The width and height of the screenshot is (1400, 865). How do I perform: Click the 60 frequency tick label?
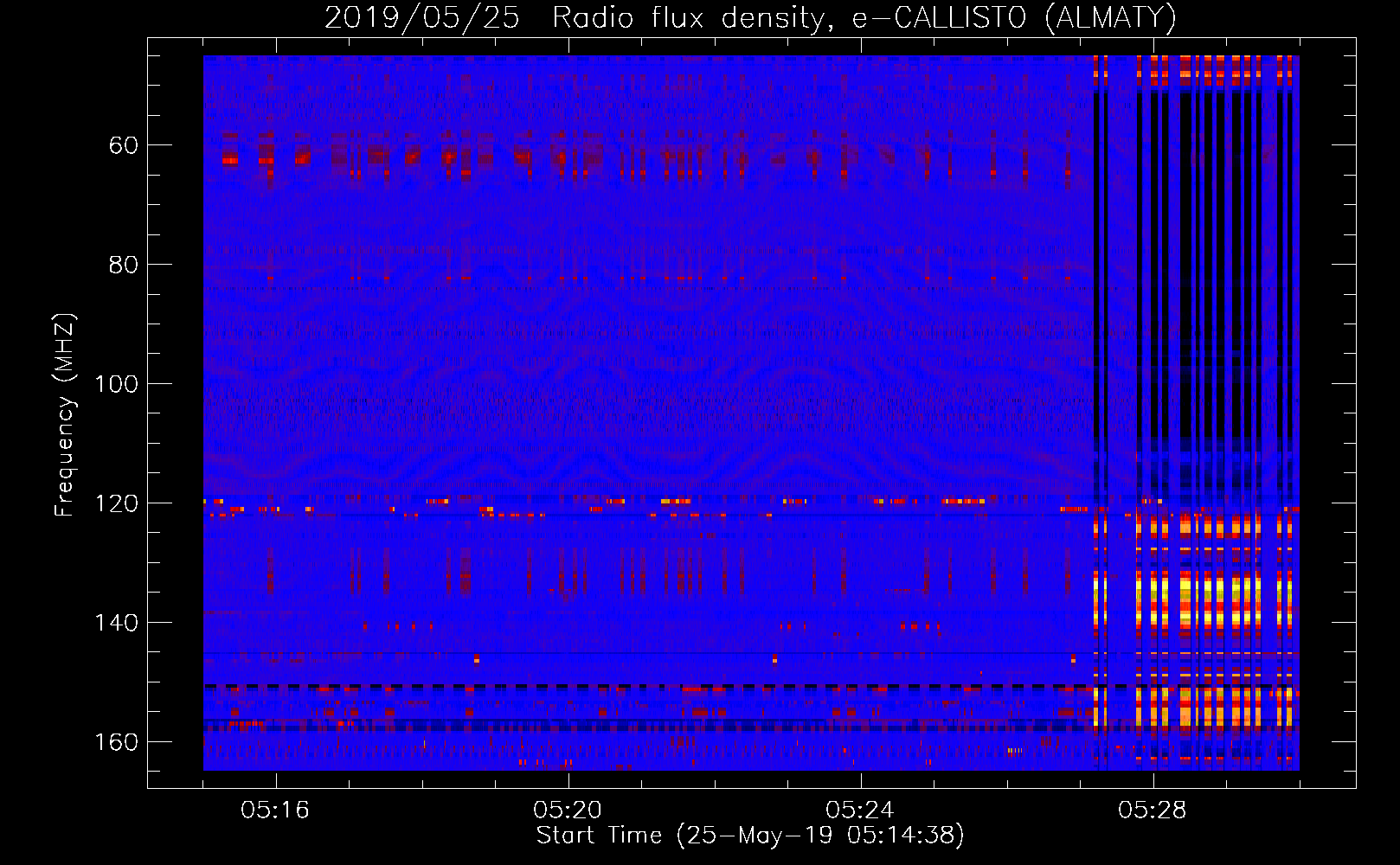tap(124, 145)
